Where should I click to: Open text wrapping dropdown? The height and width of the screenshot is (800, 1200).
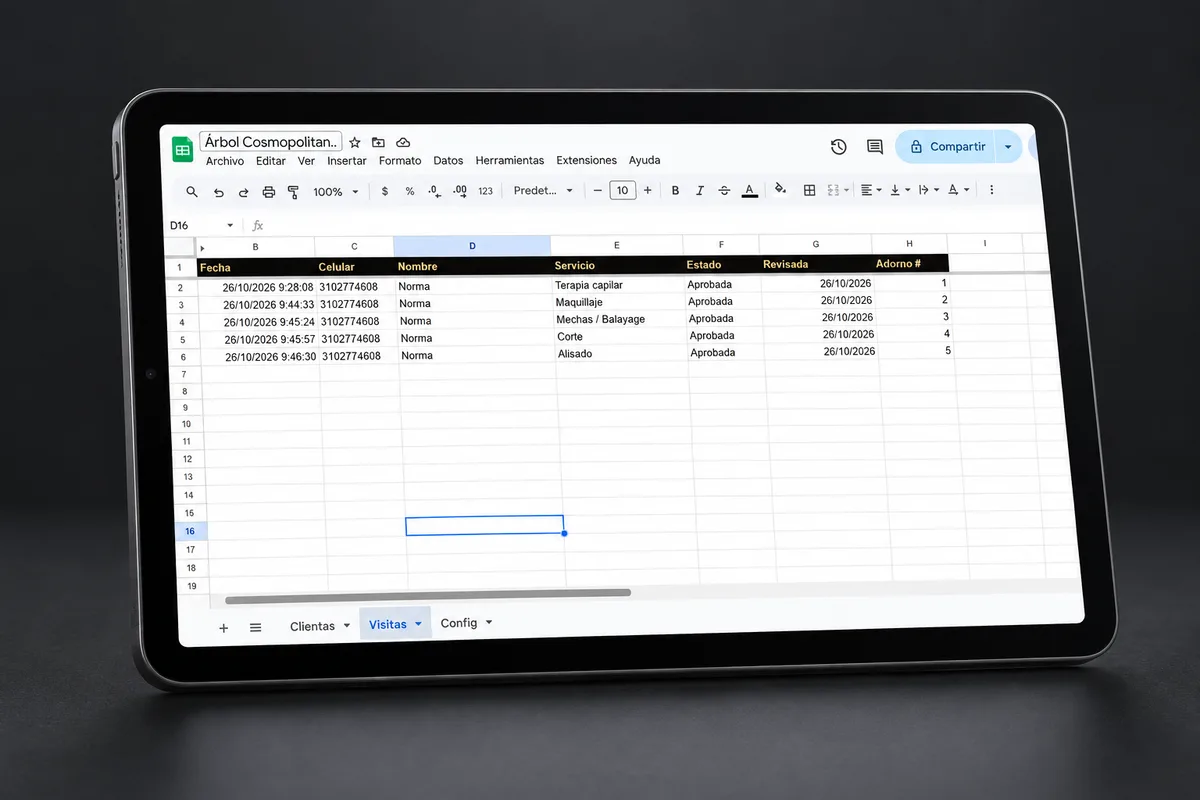pos(929,190)
